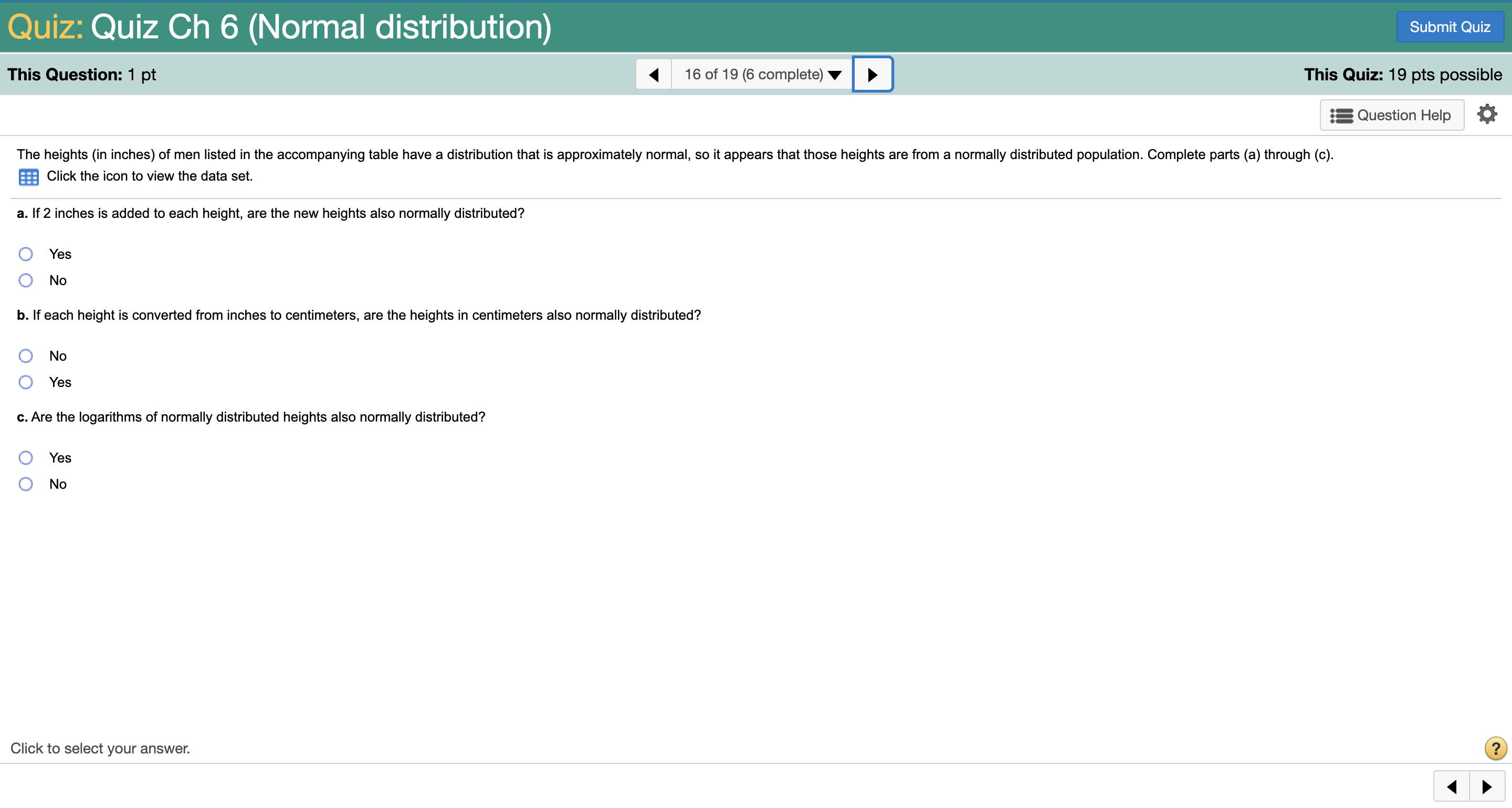The width and height of the screenshot is (1512, 808).
Task: Go to next question using top arrow
Action: [x=872, y=75]
